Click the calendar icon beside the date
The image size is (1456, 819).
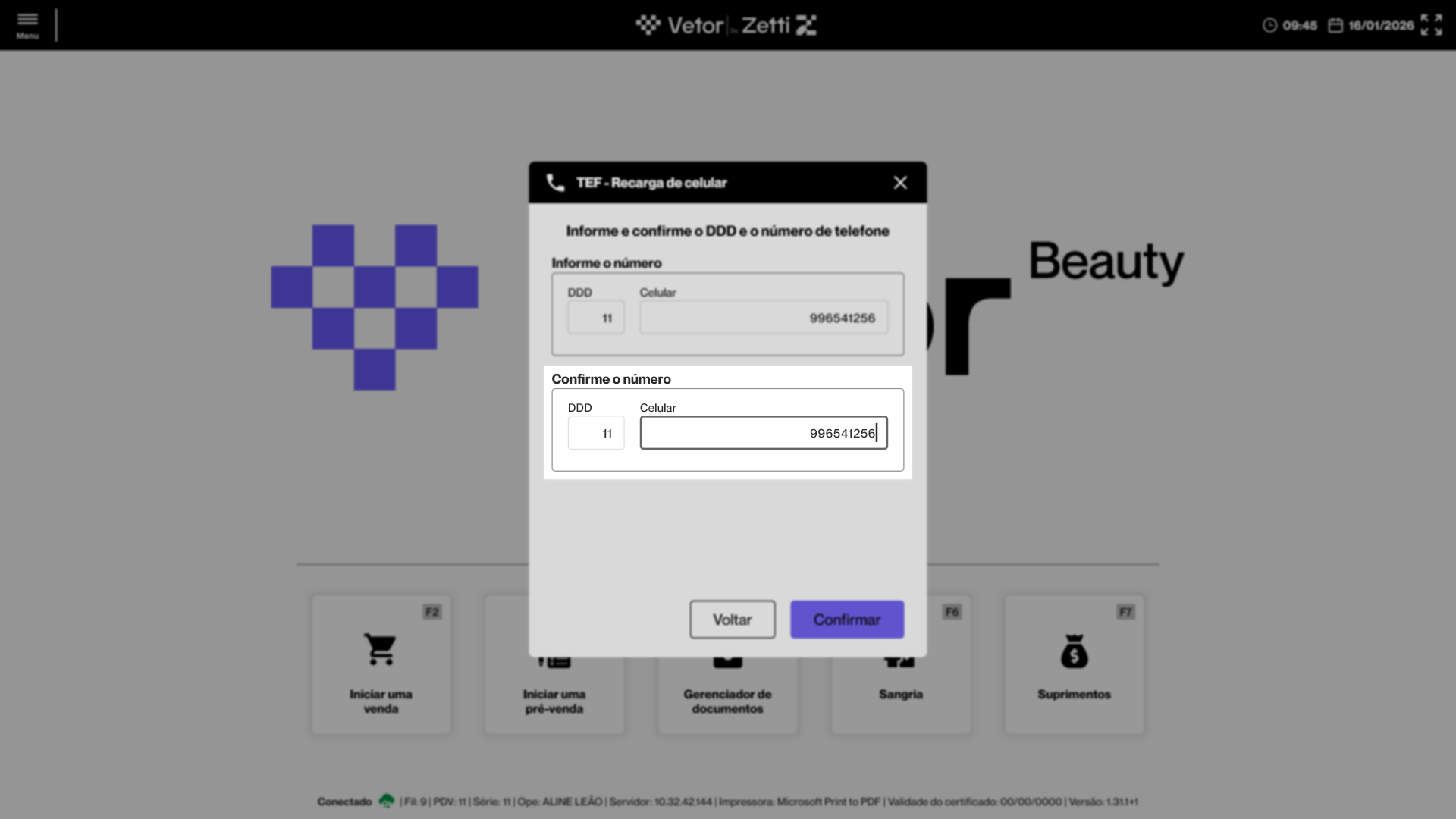[1335, 26]
